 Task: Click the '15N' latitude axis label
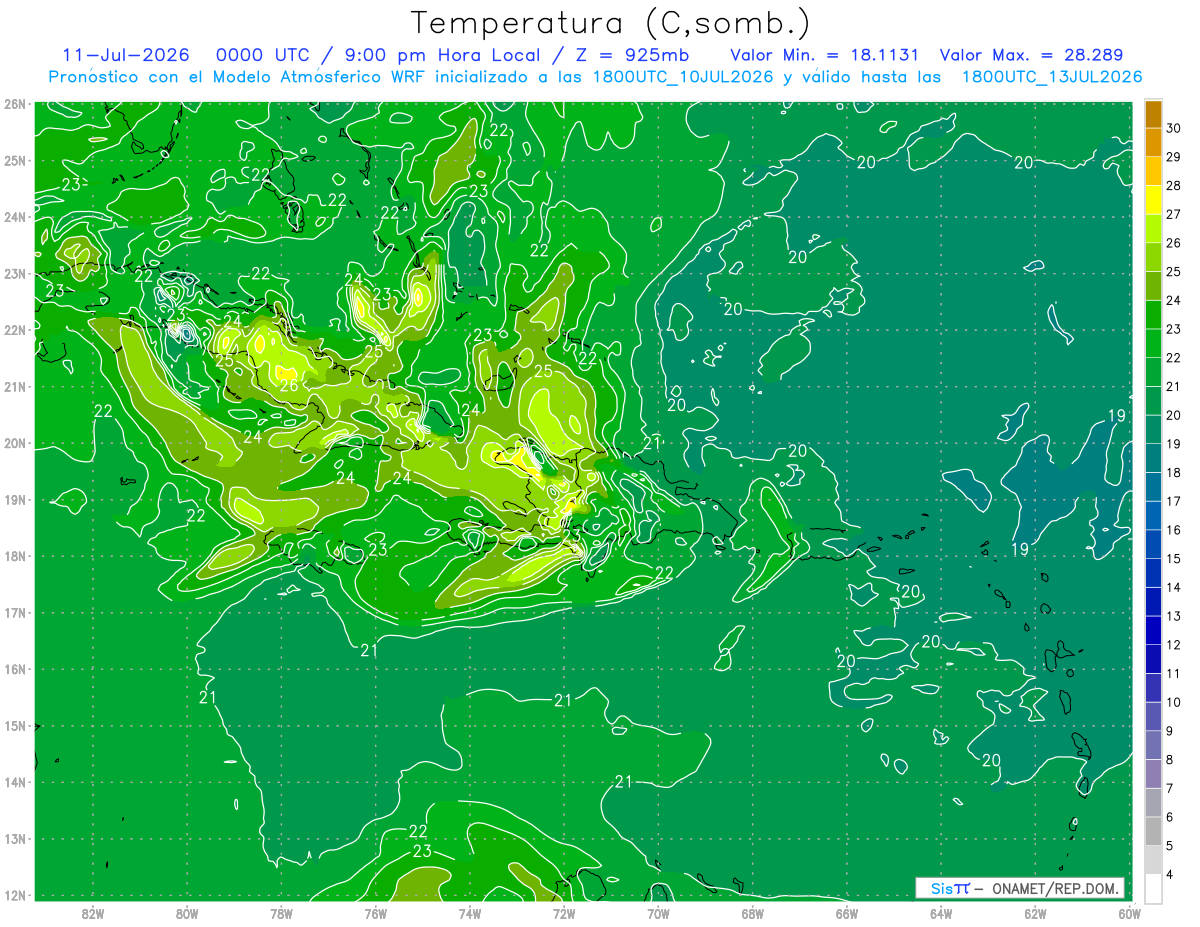tap(14, 725)
